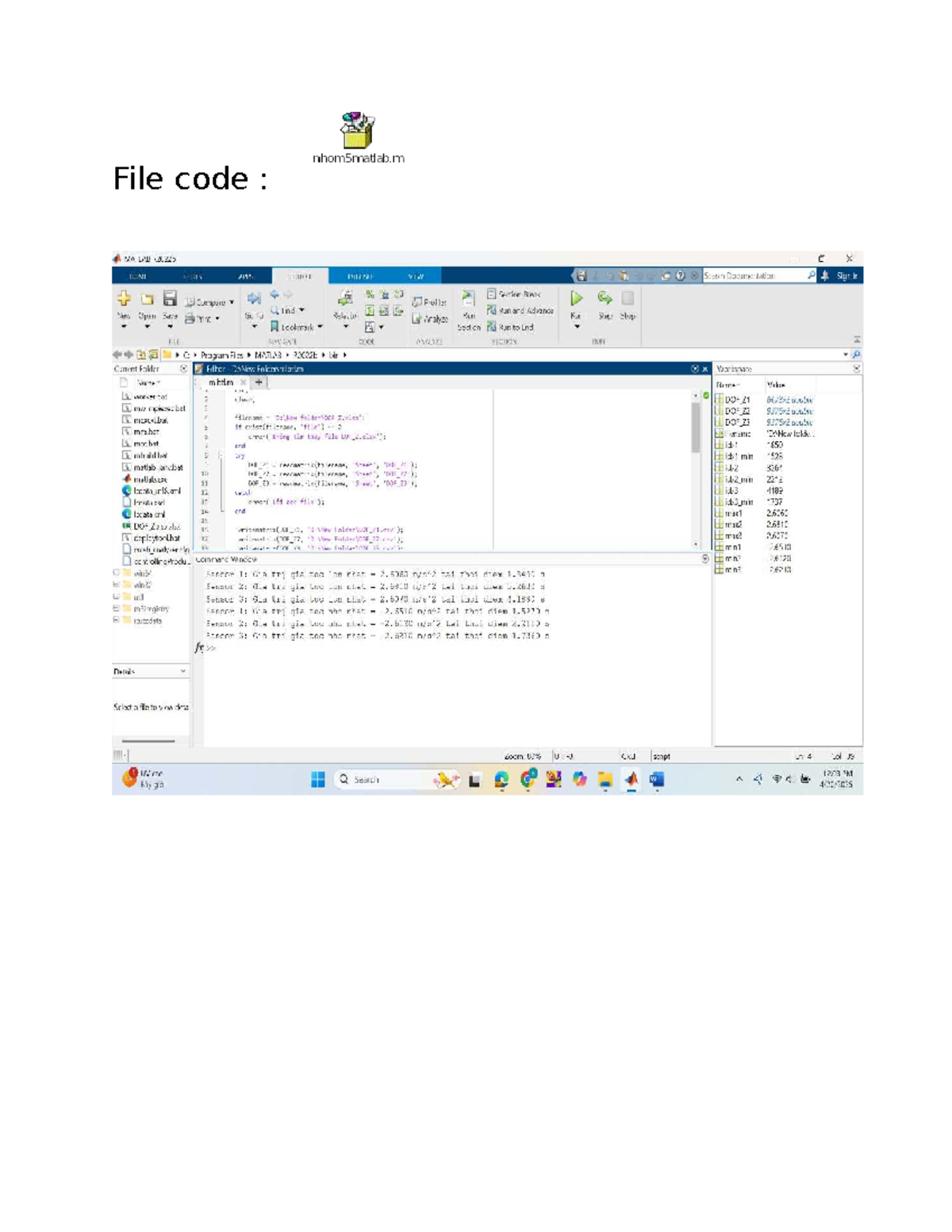952x1232 pixels.
Task: Click the Program Files path segment
Action: tap(221, 355)
